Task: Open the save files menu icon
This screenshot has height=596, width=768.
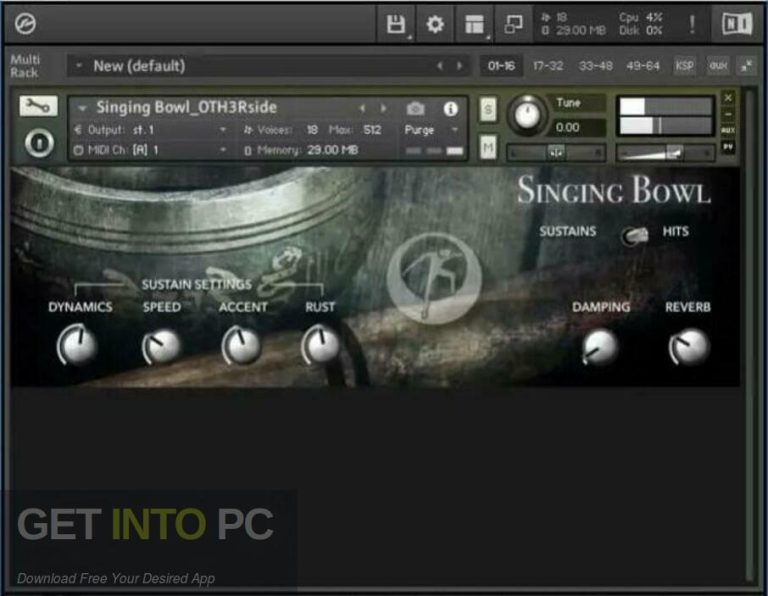Action: pyautogui.click(x=396, y=24)
